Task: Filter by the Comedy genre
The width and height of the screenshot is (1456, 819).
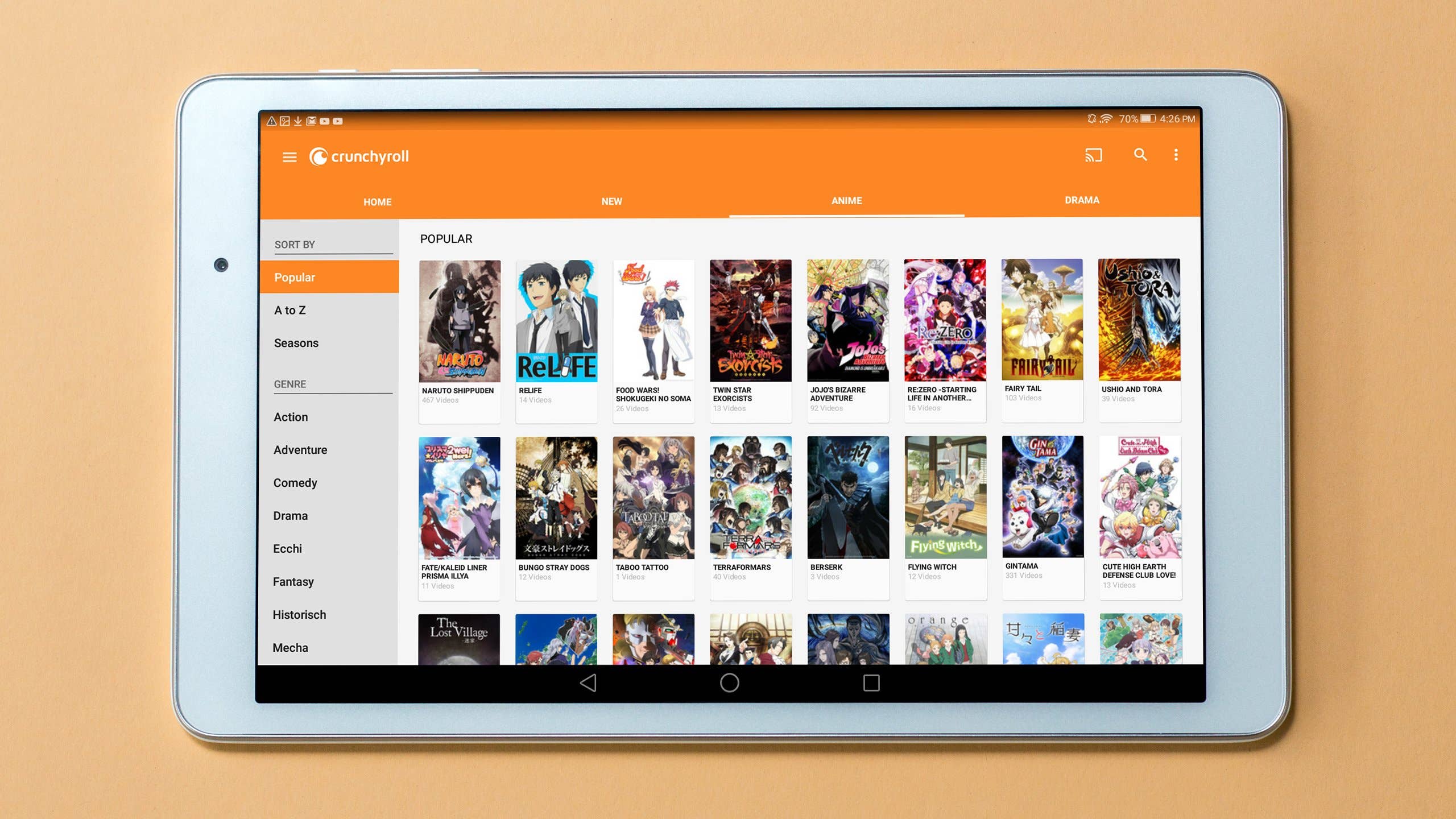Action: point(295,483)
